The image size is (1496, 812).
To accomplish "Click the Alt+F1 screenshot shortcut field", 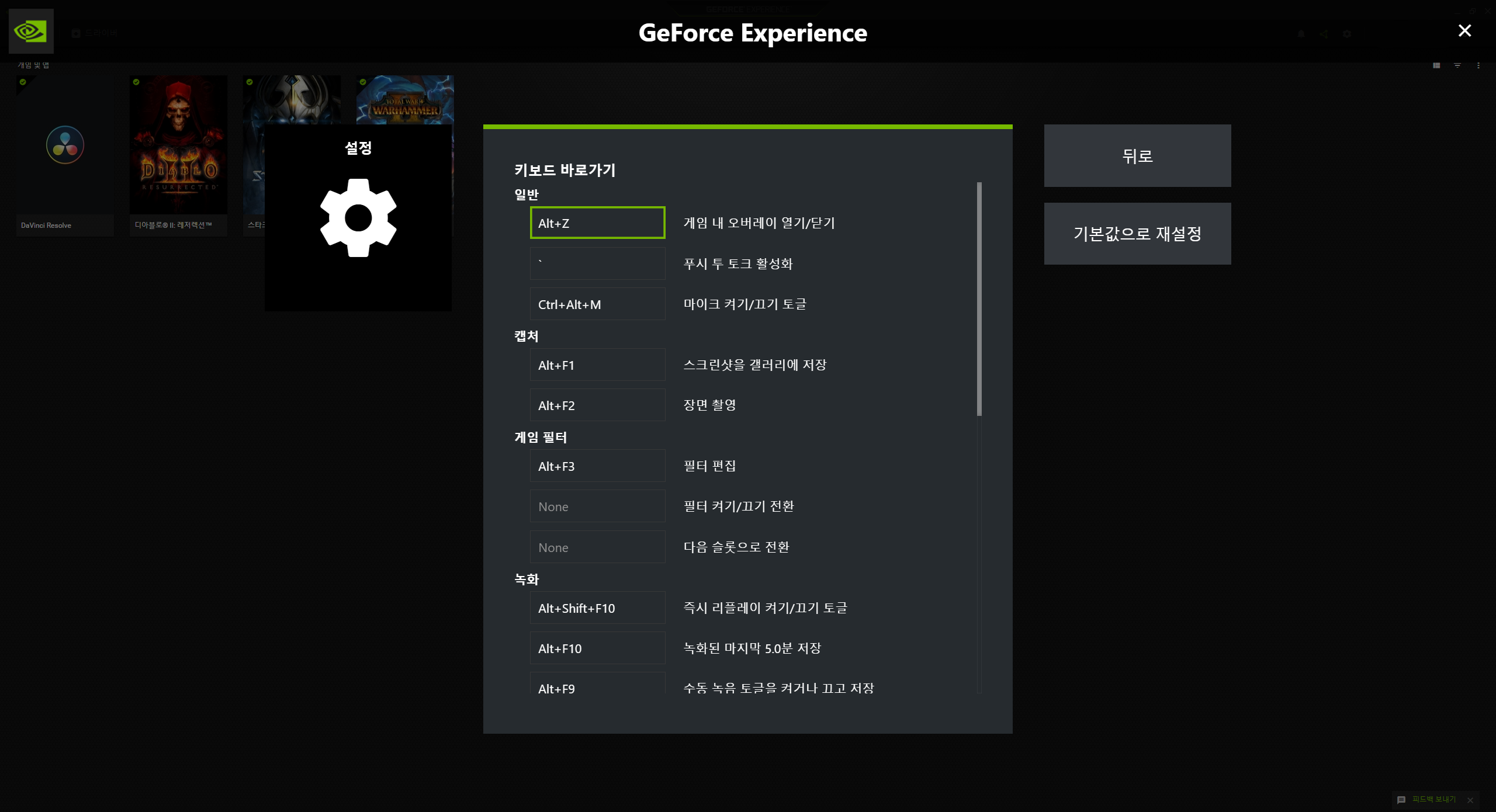I will click(597, 365).
